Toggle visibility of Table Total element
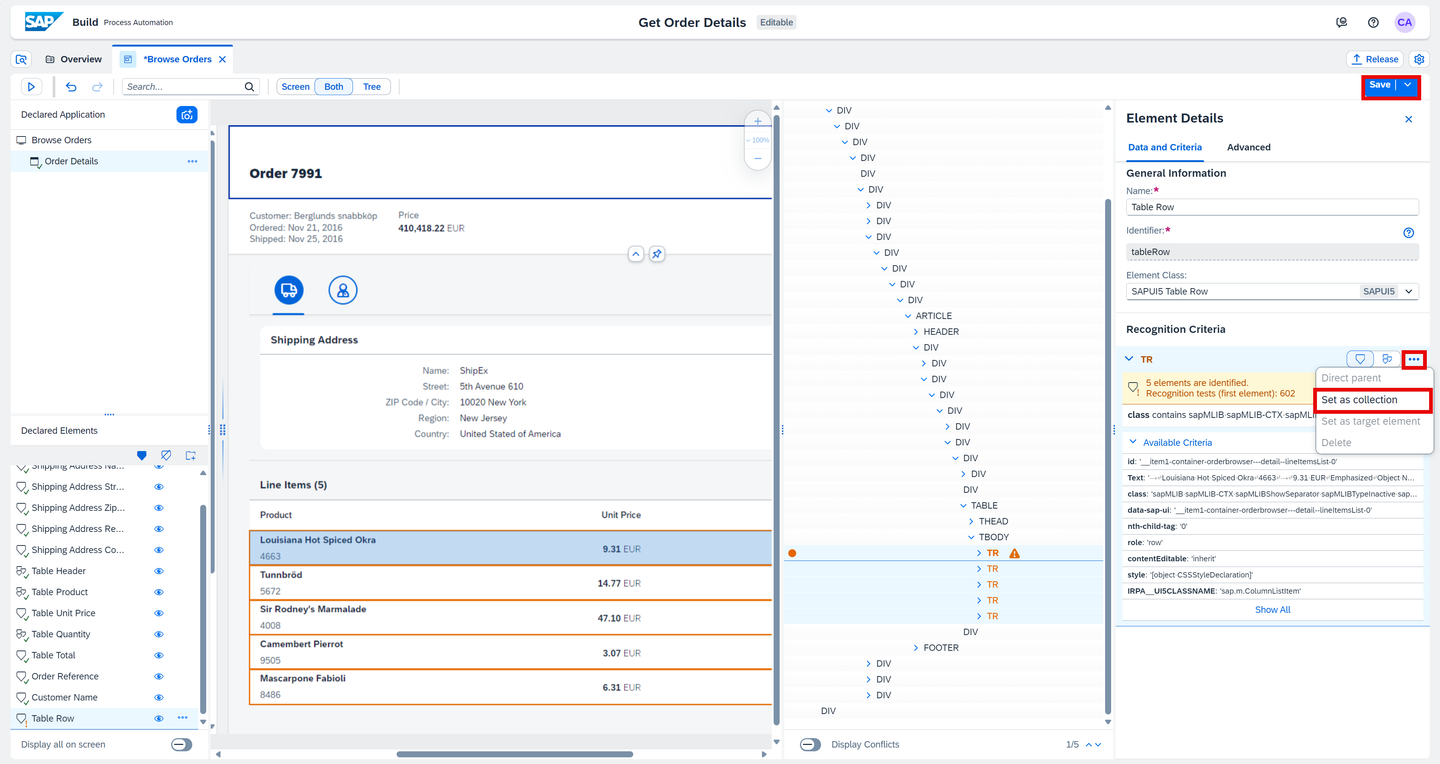 (158, 655)
